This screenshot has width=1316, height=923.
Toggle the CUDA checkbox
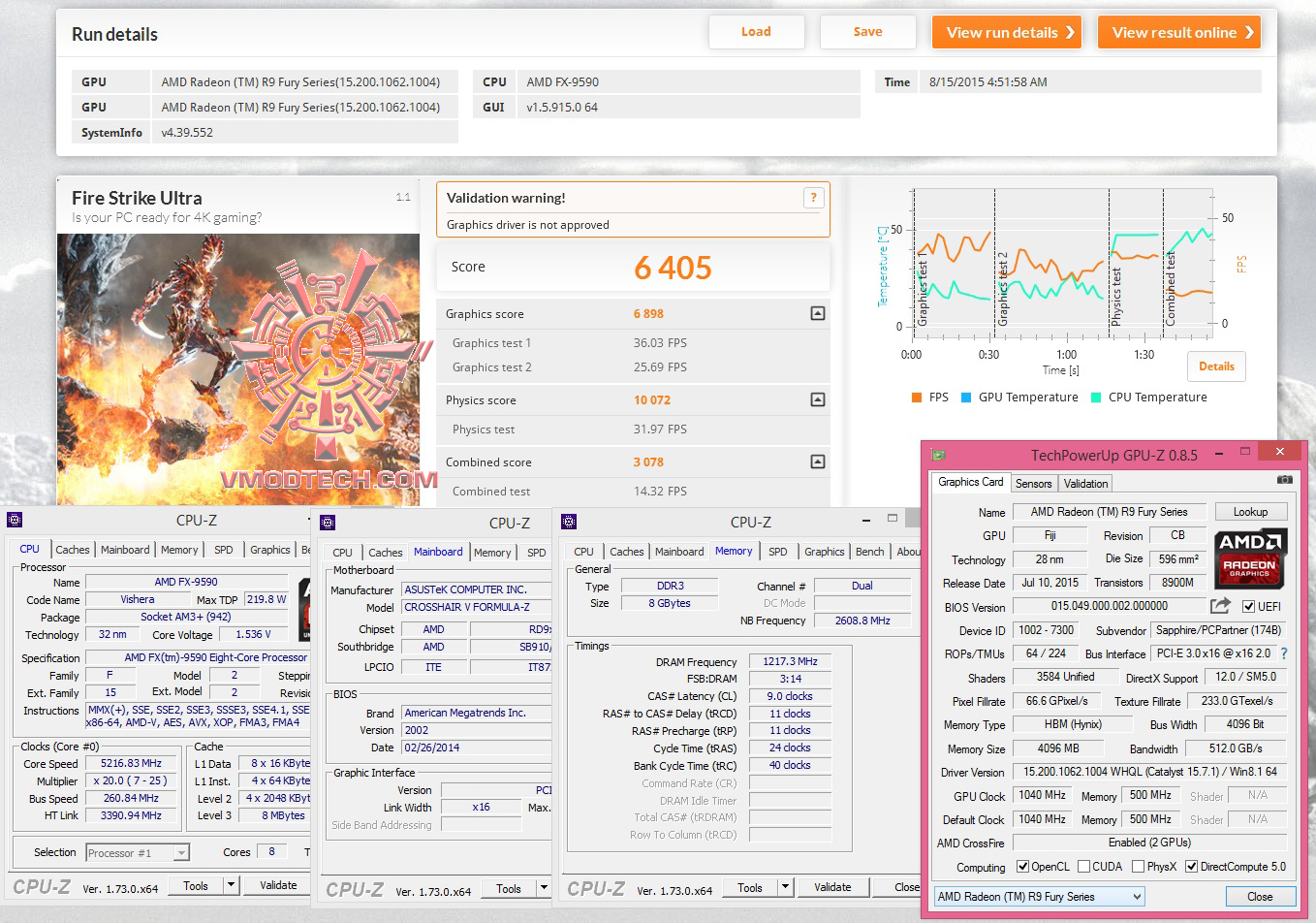point(1083,867)
